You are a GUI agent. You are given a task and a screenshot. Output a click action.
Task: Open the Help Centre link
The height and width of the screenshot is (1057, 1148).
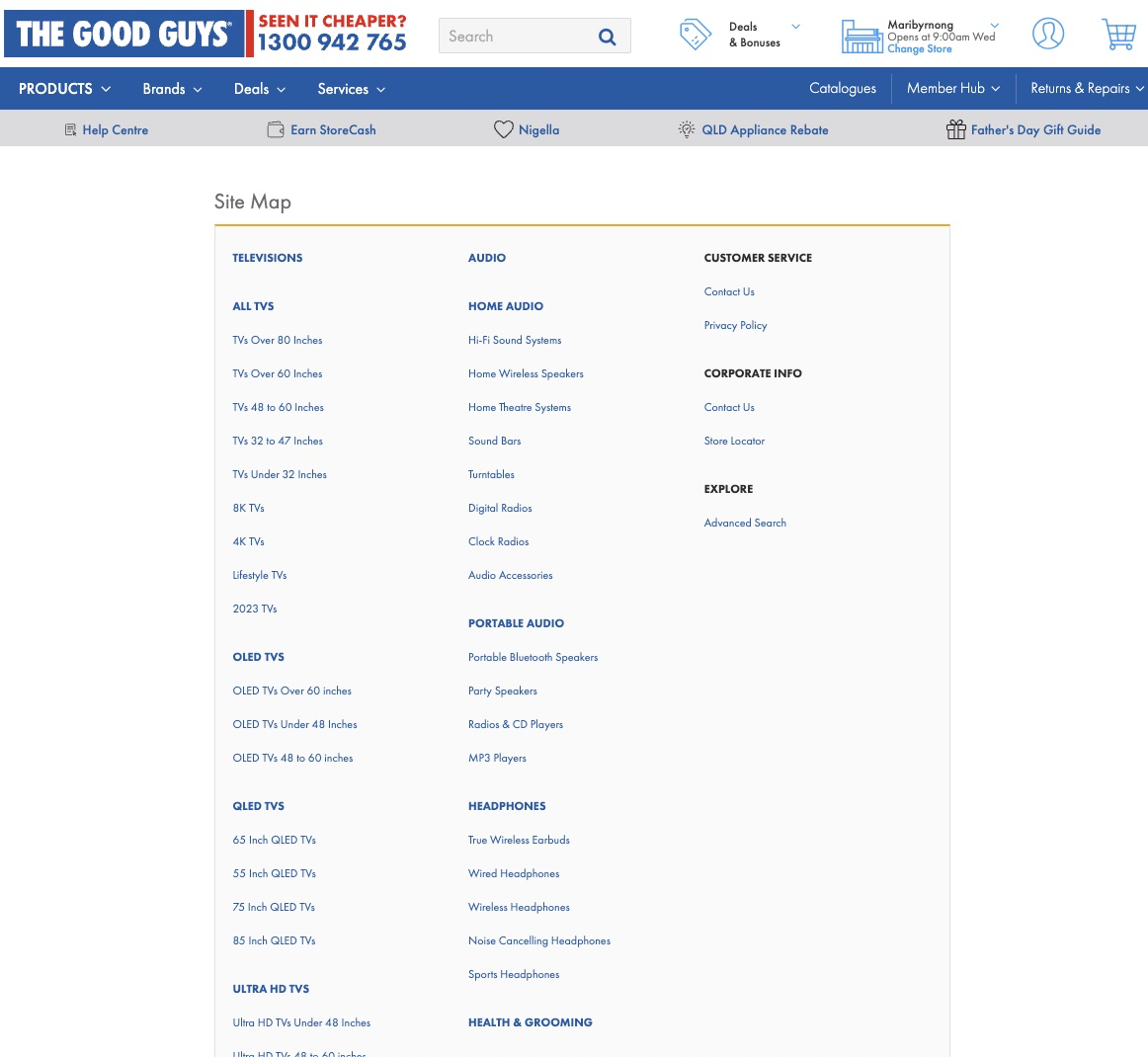[x=115, y=129]
